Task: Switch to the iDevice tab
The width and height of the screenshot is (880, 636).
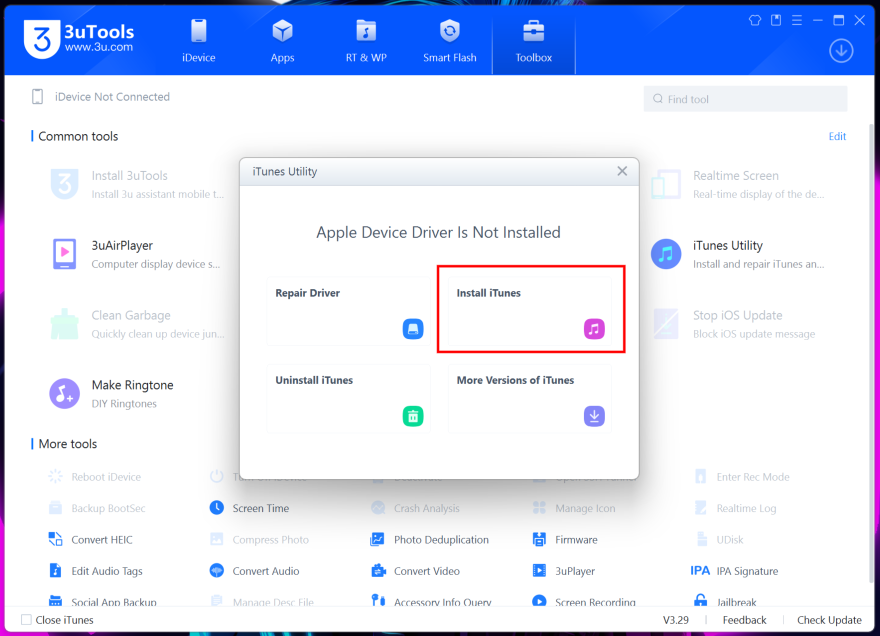Action: click(199, 41)
